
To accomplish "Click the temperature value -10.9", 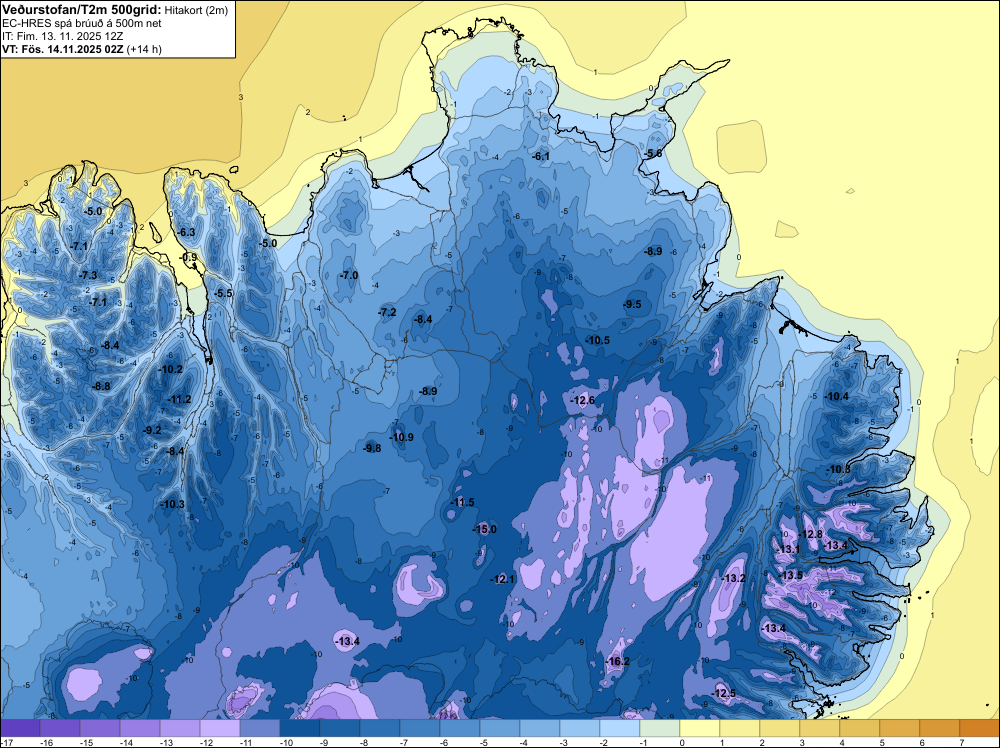I will (x=402, y=437).
